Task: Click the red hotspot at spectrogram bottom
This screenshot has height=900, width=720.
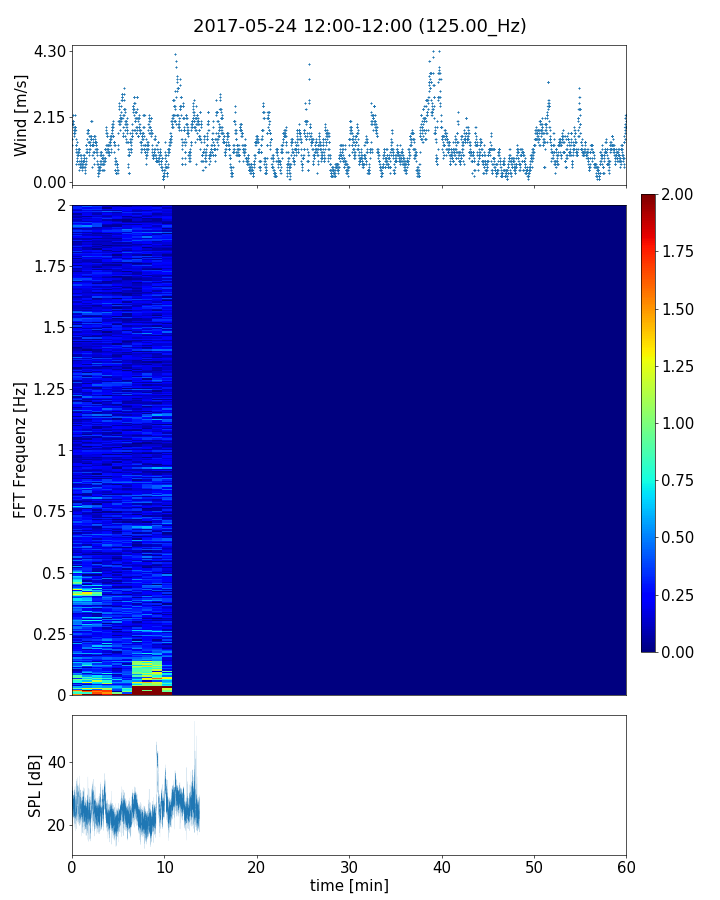Action: [x=147, y=690]
